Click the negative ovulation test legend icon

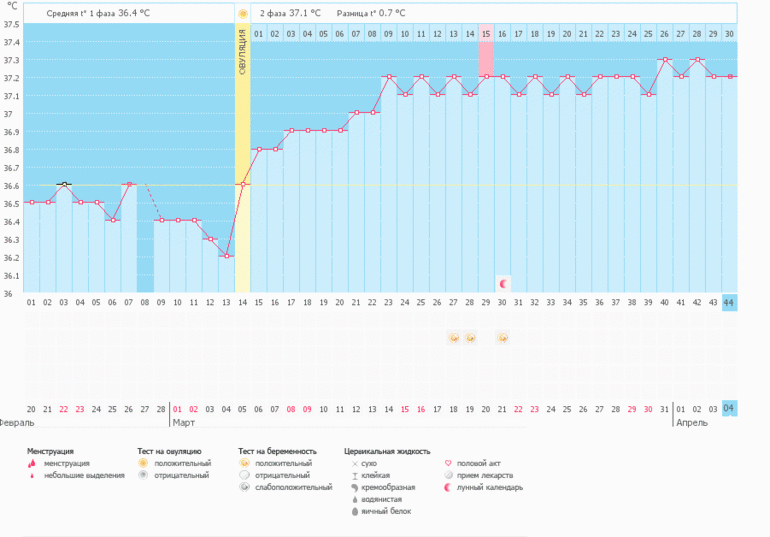[x=143, y=475]
